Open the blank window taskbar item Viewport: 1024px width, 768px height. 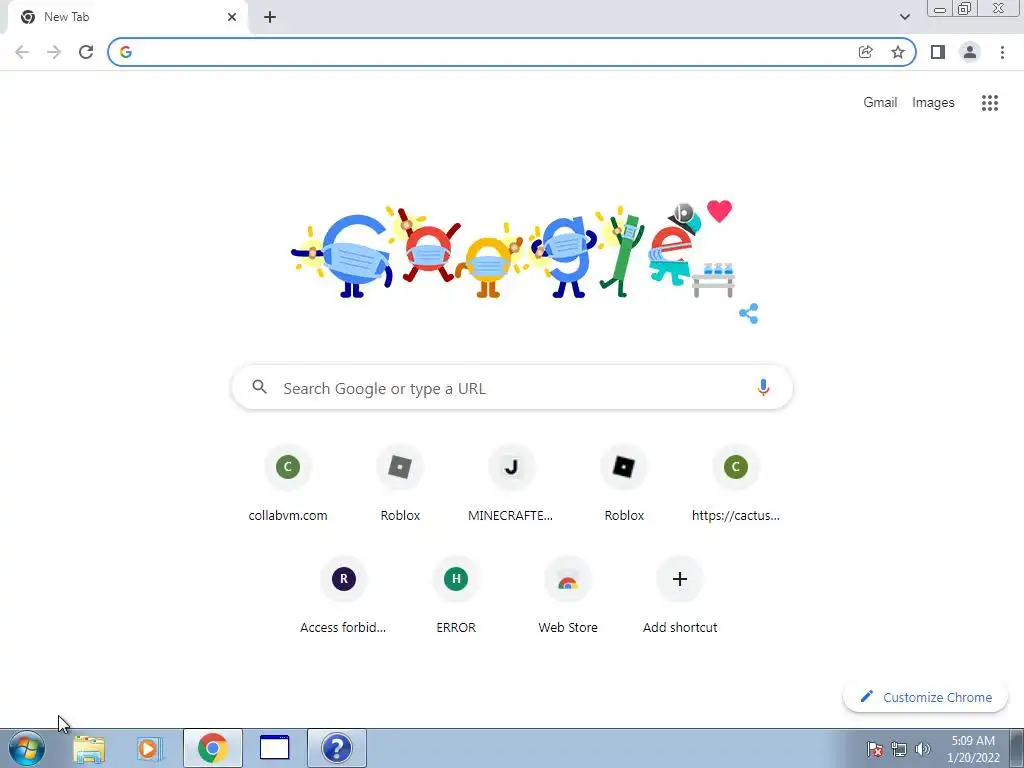tap(274, 748)
